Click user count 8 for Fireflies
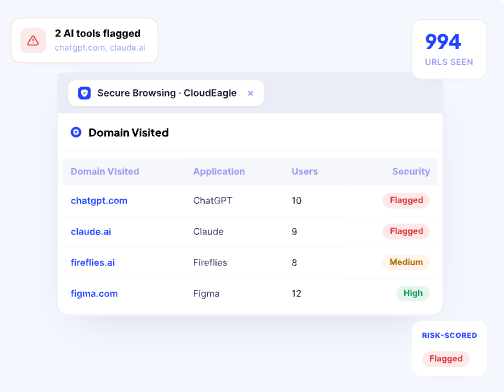The height and width of the screenshot is (392, 504). 294,263
